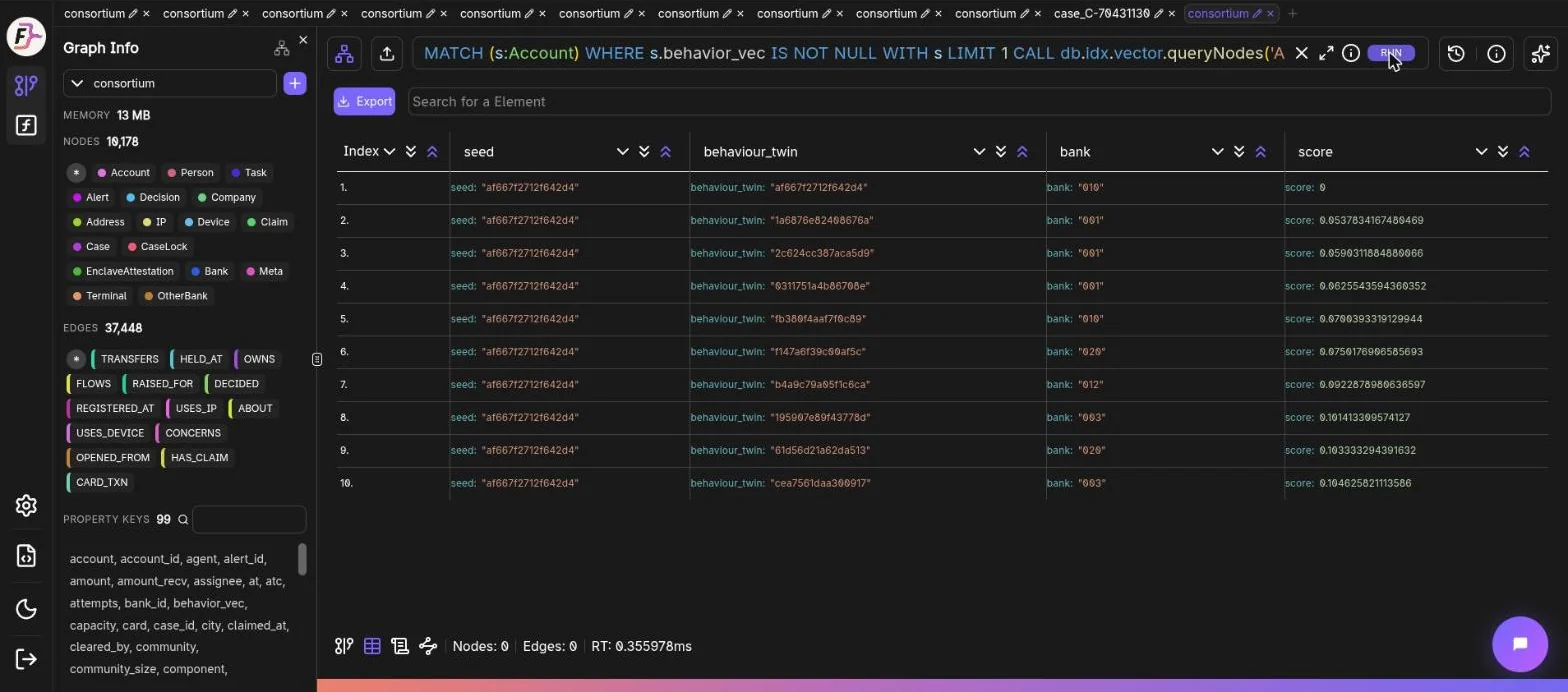
Task: Show query info icon inside the editor
Action: coord(1350,54)
